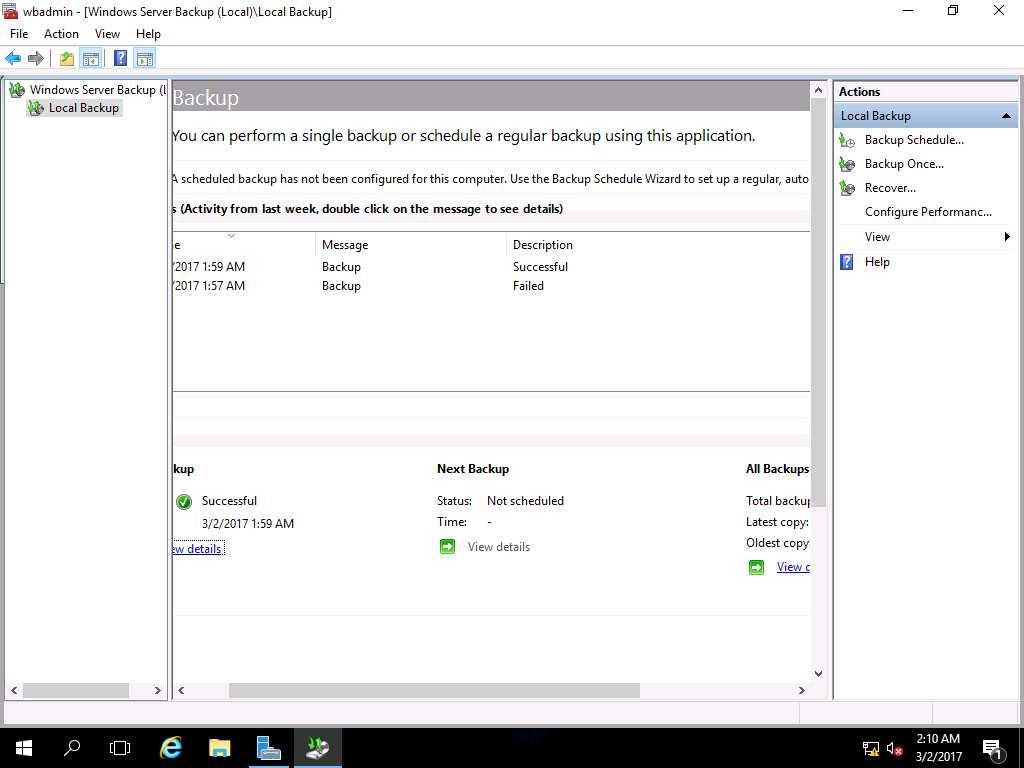The width and height of the screenshot is (1024, 768).
Task: Click console tree scrollbar right arrow
Action: [x=157, y=690]
